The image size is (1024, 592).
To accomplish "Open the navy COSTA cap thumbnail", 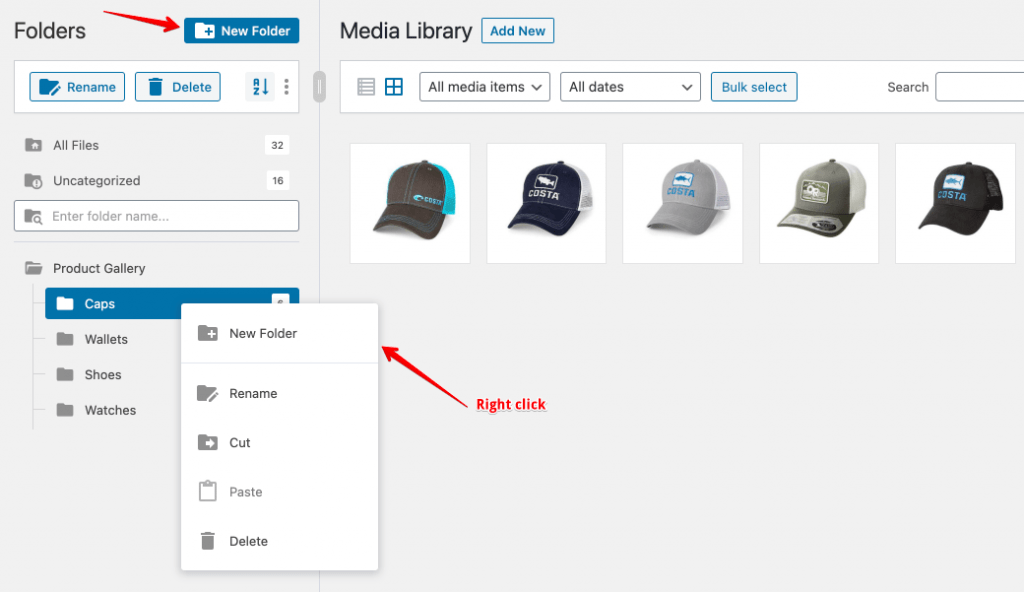I will [546, 203].
